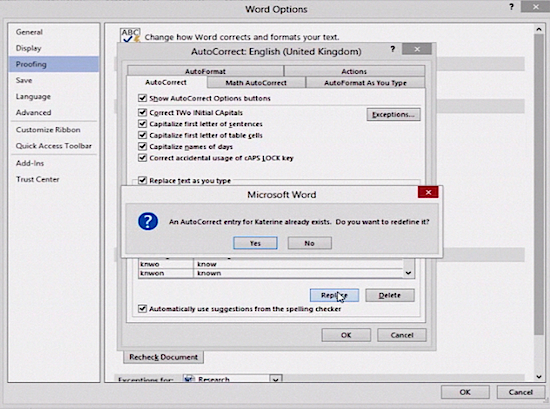Image resolution: width=550 pixels, height=409 pixels.
Task: Select the knwon to known entry
Action: (270, 273)
